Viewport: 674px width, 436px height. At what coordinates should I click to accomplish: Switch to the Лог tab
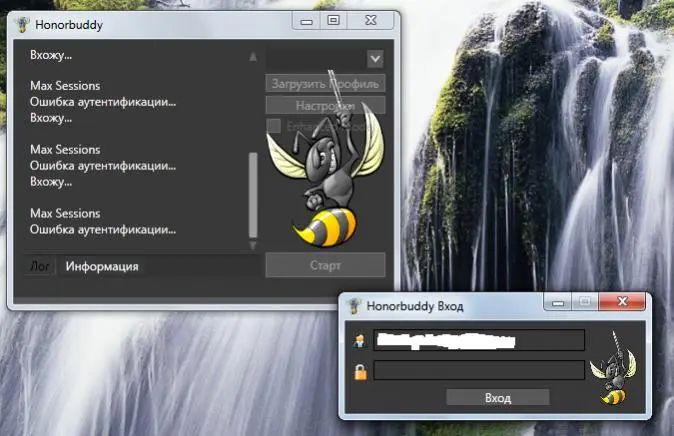pos(41,266)
